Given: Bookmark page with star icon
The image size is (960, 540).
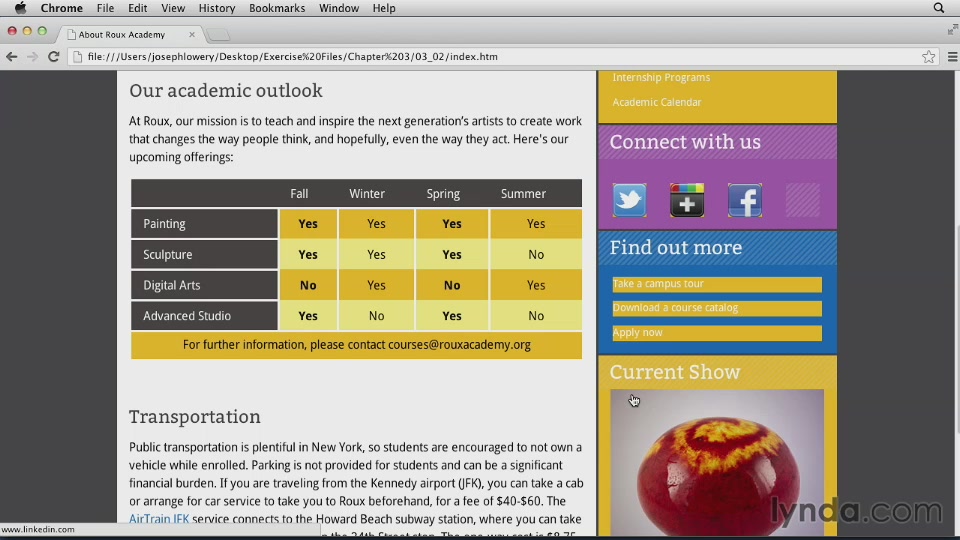Looking at the screenshot, I should (x=928, y=56).
